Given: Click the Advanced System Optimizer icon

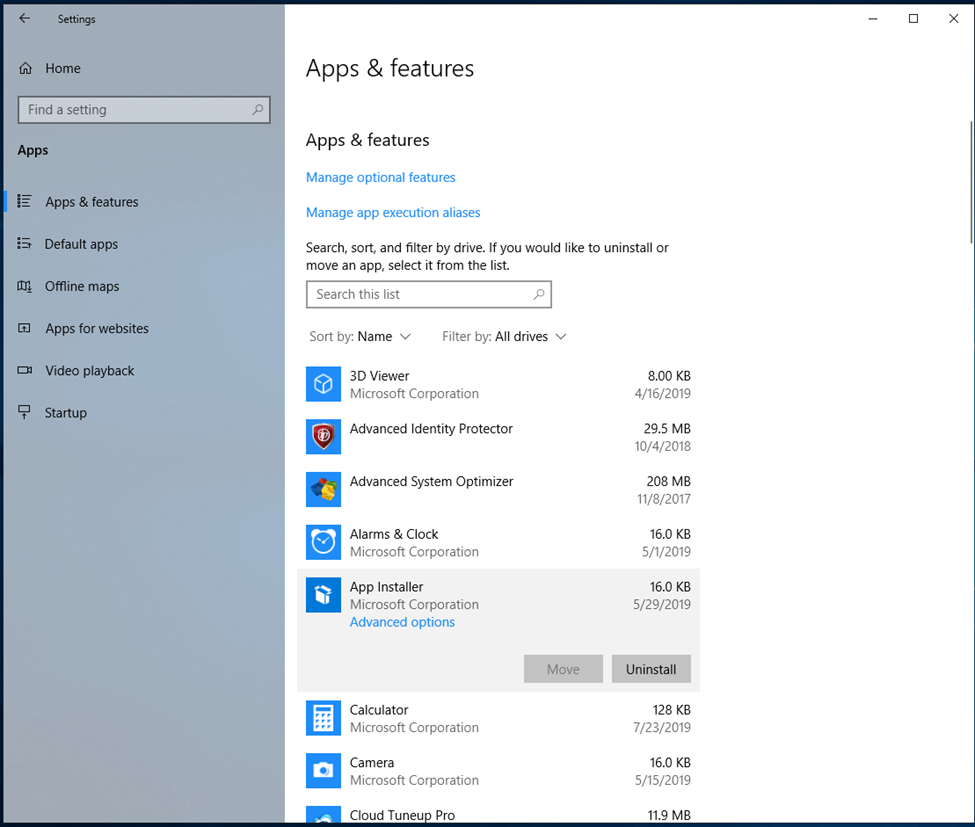Looking at the screenshot, I should coord(323,489).
